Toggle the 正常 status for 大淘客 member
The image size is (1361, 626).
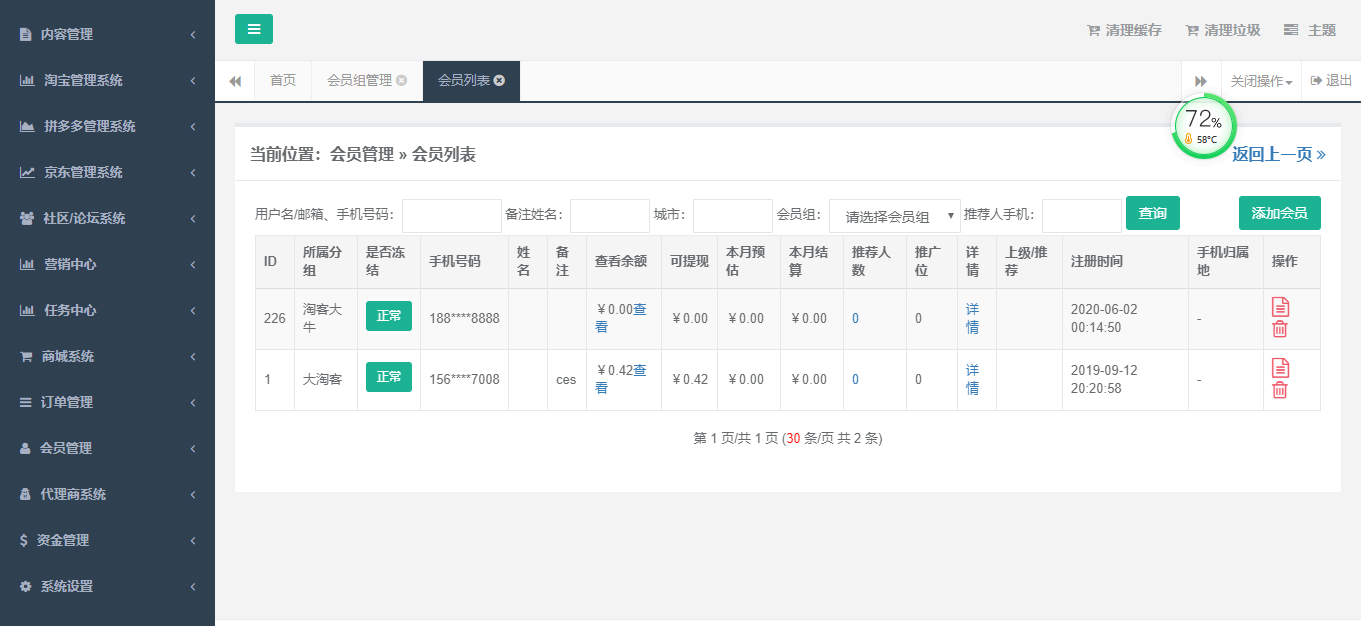pyautogui.click(x=388, y=377)
